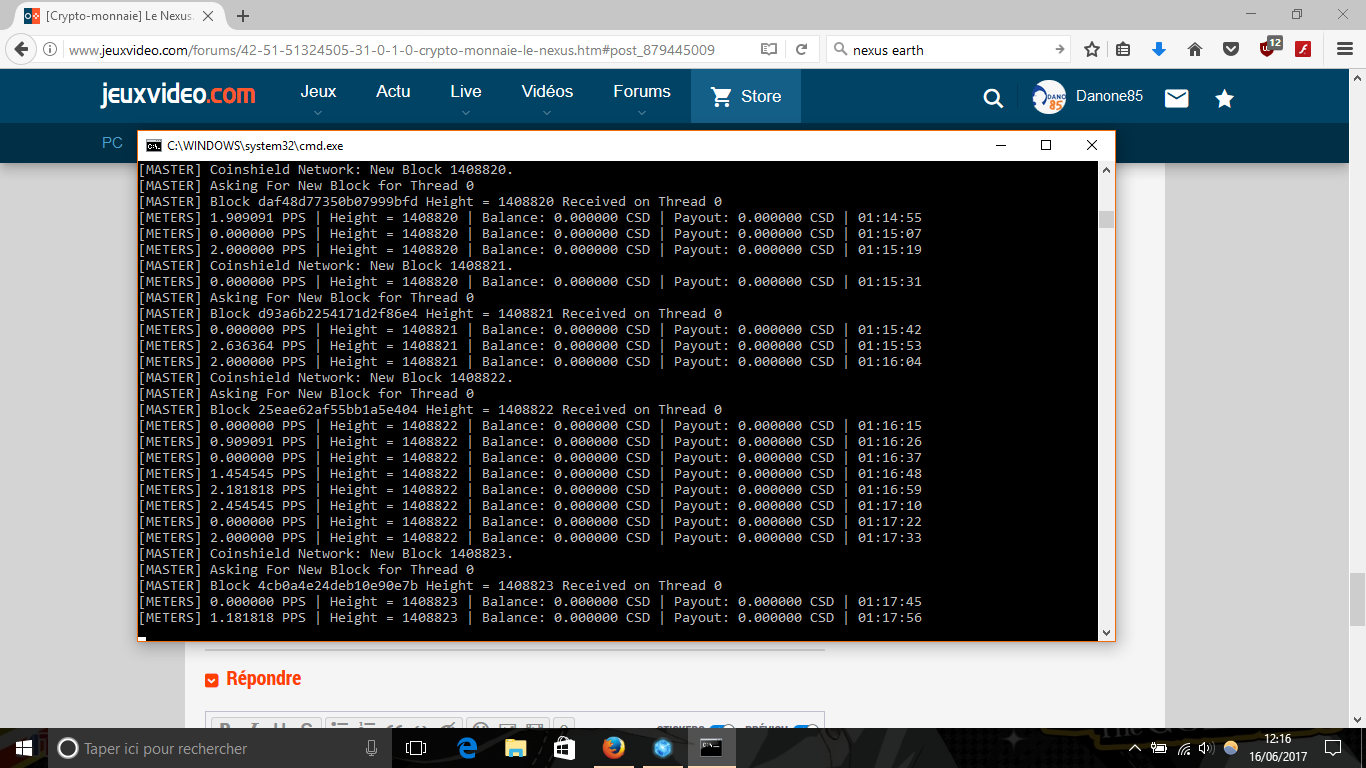Open the cmd.exe window system menu icon
The width and height of the screenshot is (1366, 768).
153,145
